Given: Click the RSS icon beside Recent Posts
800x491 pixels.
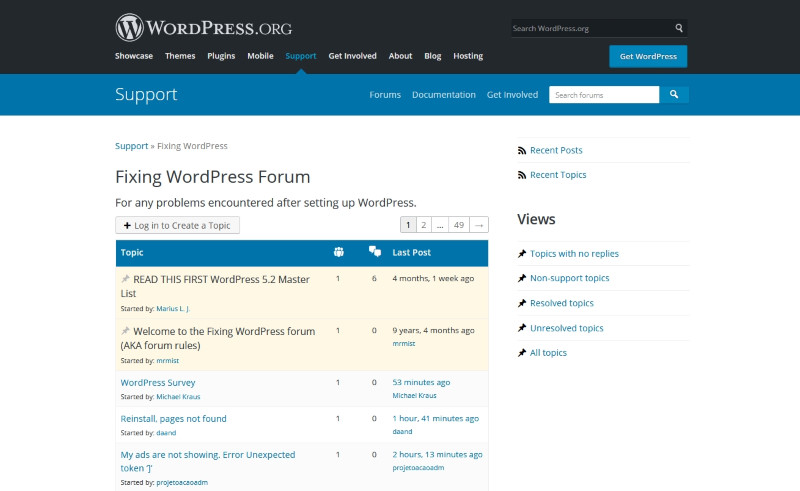Looking at the screenshot, I should pos(521,151).
